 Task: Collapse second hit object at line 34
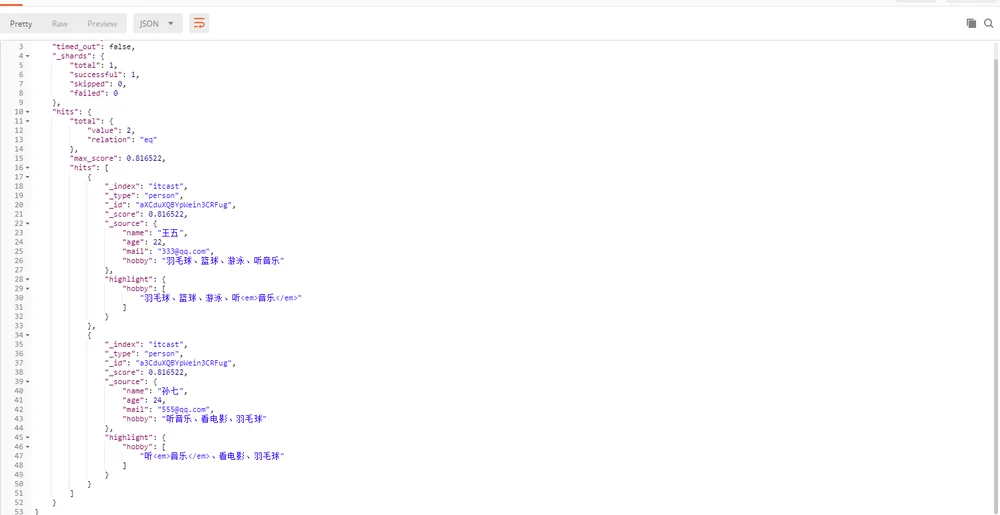click(27, 335)
